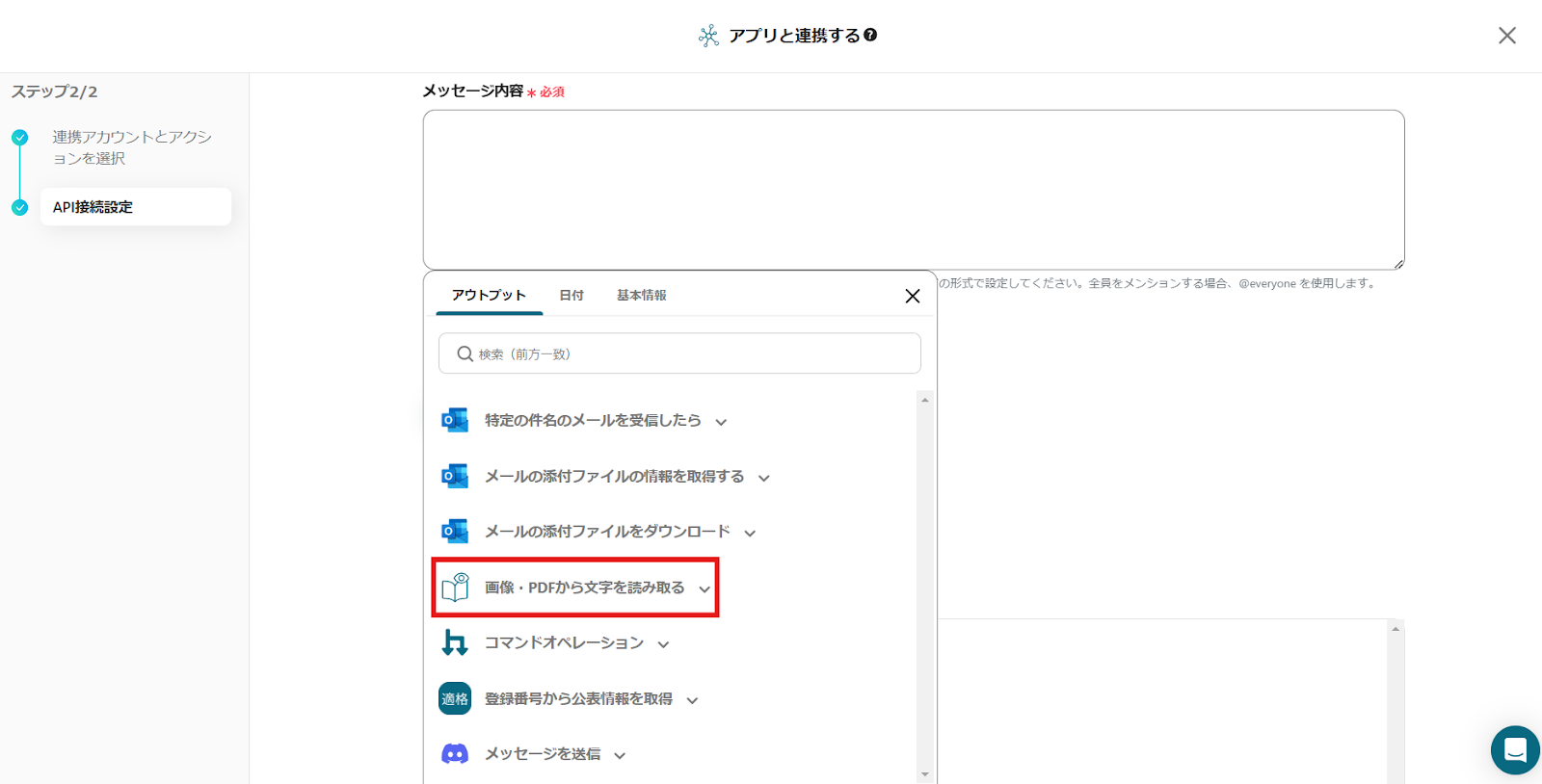Expand 画像・PDFから文字を読み取る chevron
Image resolution: width=1542 pixels, height=784 pixels.
[x=705, y=588]
